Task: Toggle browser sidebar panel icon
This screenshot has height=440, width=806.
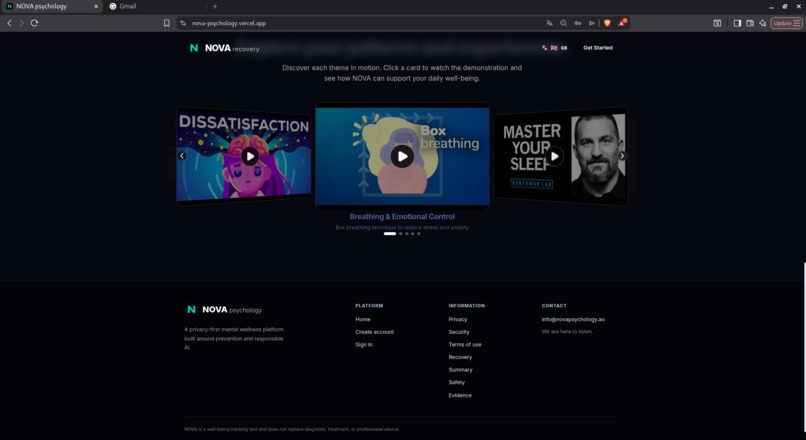Action: (737, 23)
